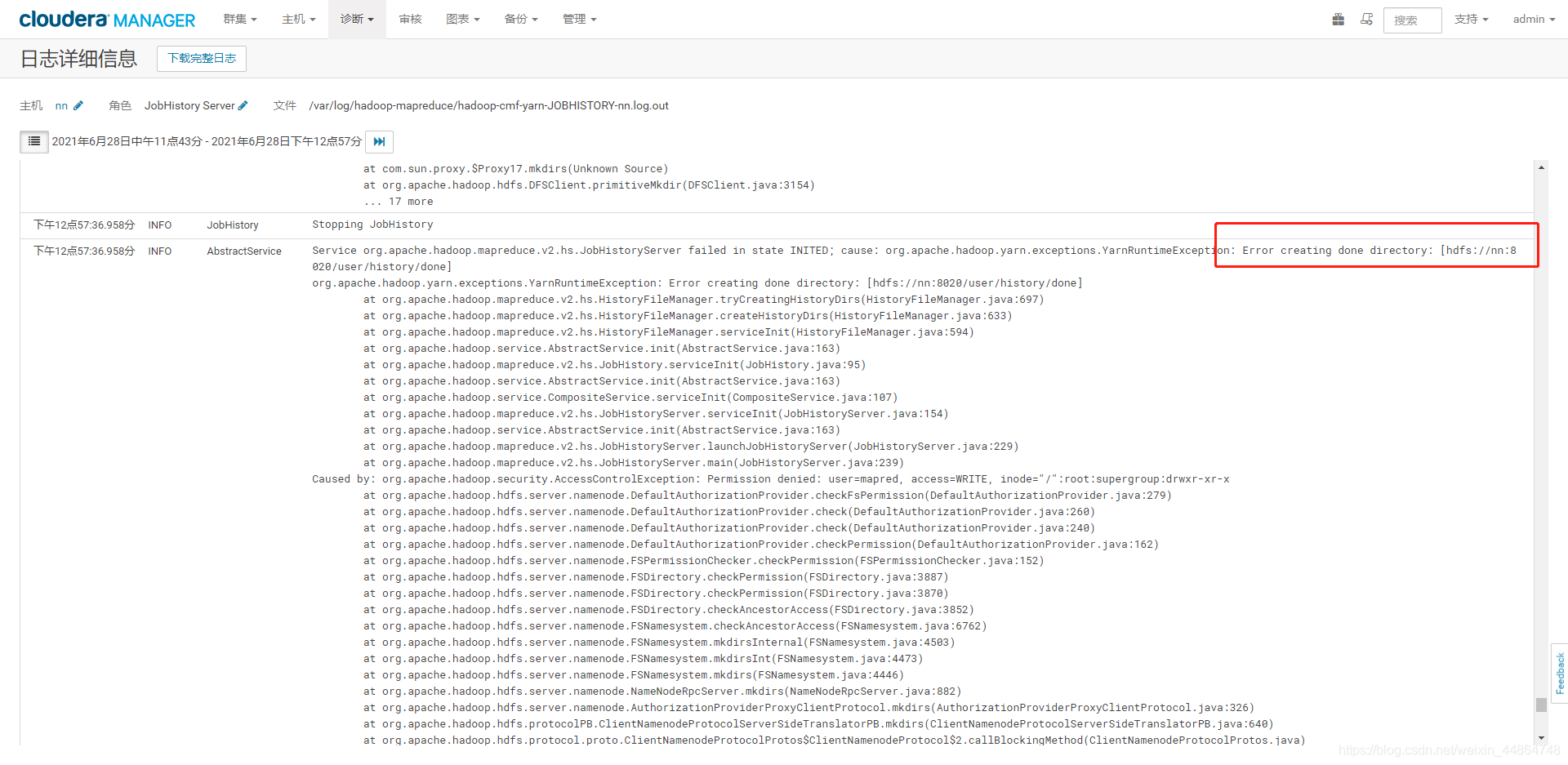Select the 'Stopping JobHistory' log message
This screenshot has height=765, width=1568.
[x=372, y=225]
